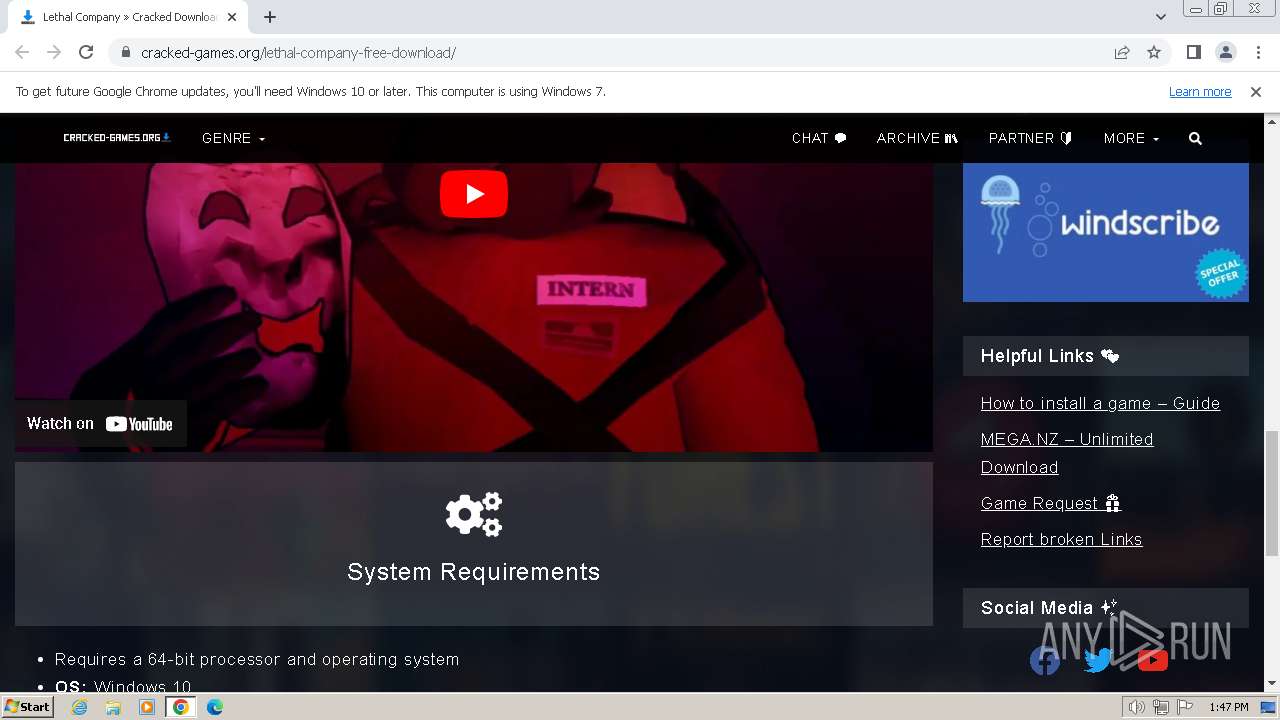Switch to Lethal Company tab
The width and height of the screenshot is (1280, 720).
point(128,17)
